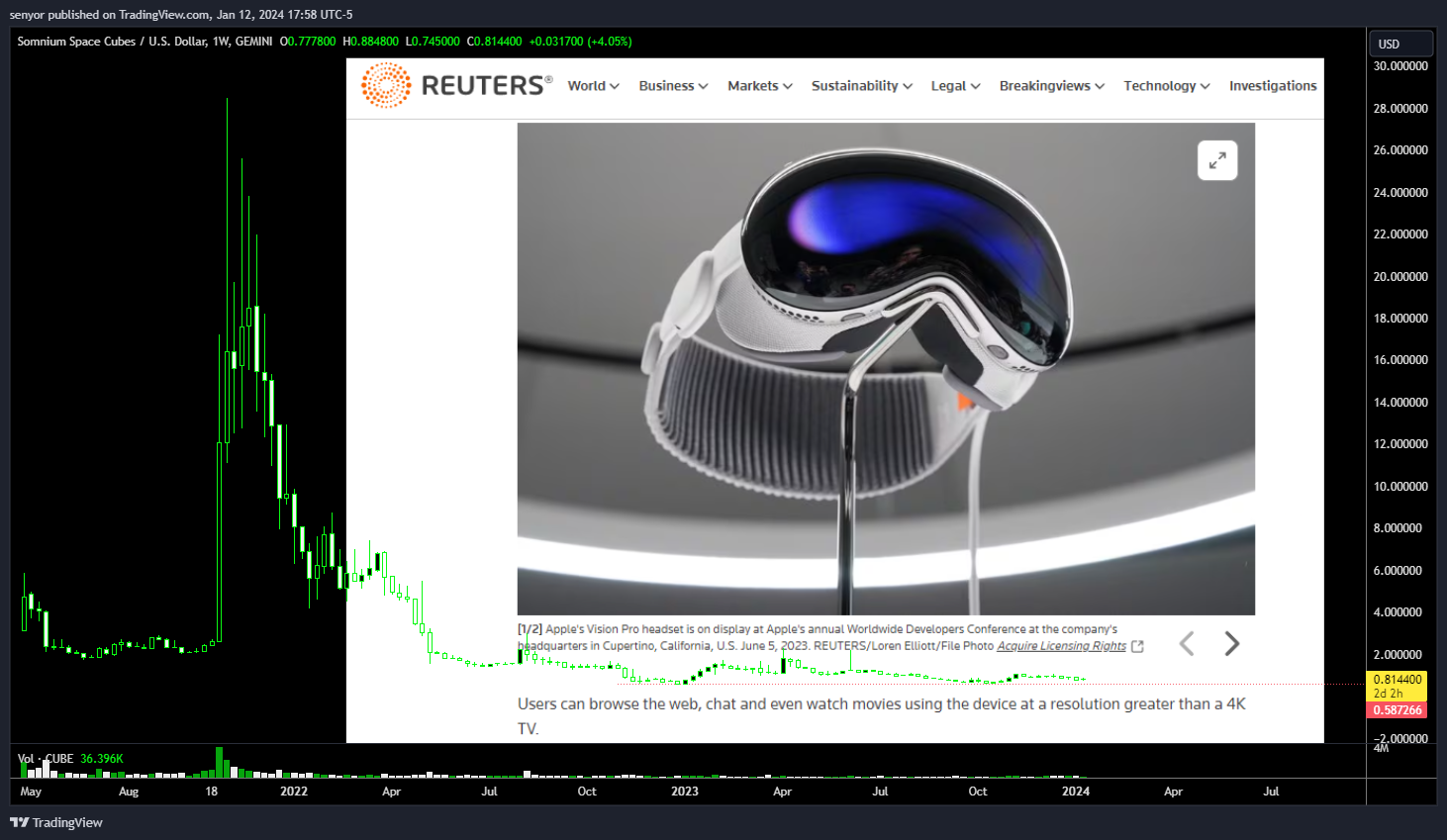1447x840 pixels.
Task: Open the Acquire Licensing Rights link
Action: pyautogui.click(x=1061, y=646)
